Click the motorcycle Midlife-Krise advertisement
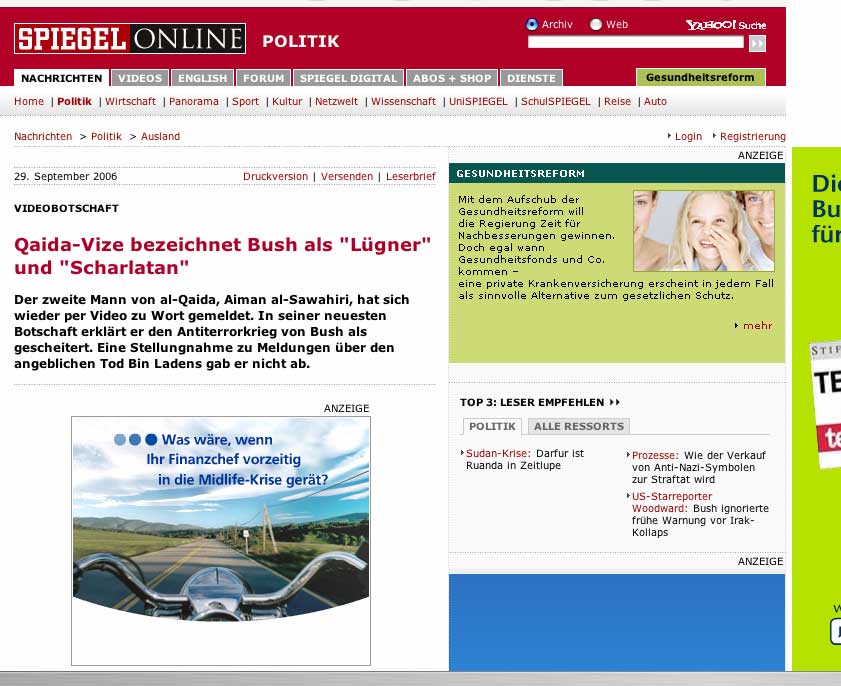841x686 pixels. coord(220,540)
